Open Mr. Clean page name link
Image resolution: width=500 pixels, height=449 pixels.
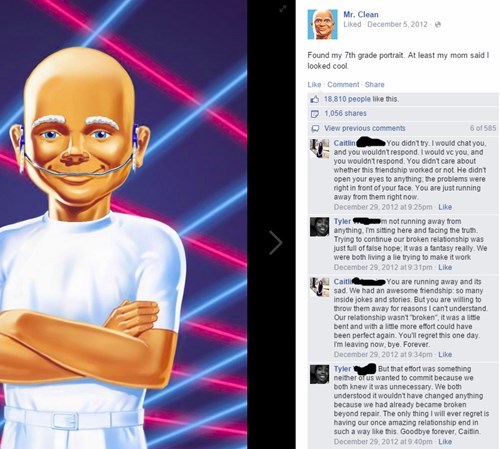[x=361, y=14]
